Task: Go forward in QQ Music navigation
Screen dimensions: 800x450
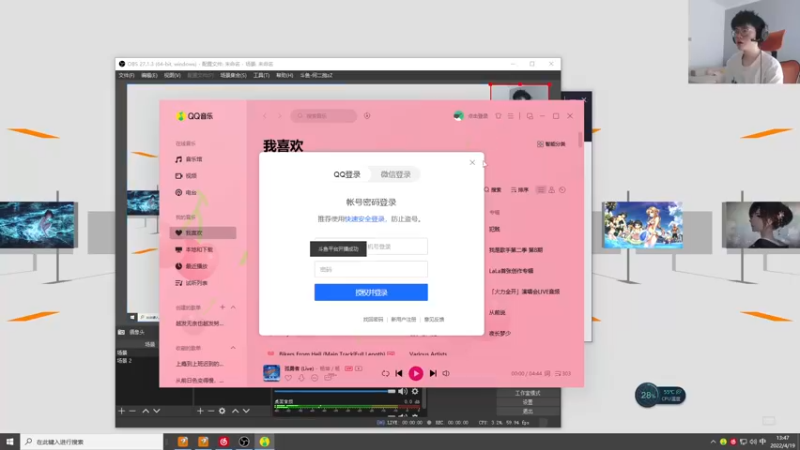Action: (279, 116)
